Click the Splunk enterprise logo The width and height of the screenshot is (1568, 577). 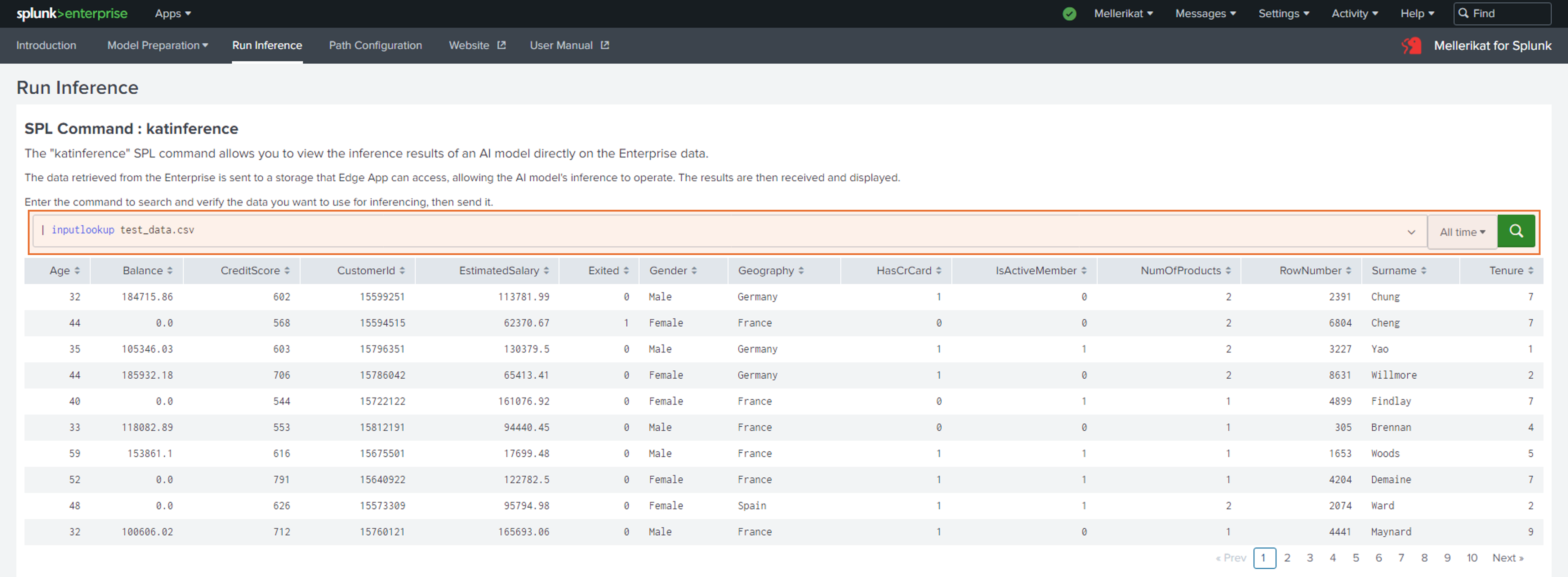point(72,14)
